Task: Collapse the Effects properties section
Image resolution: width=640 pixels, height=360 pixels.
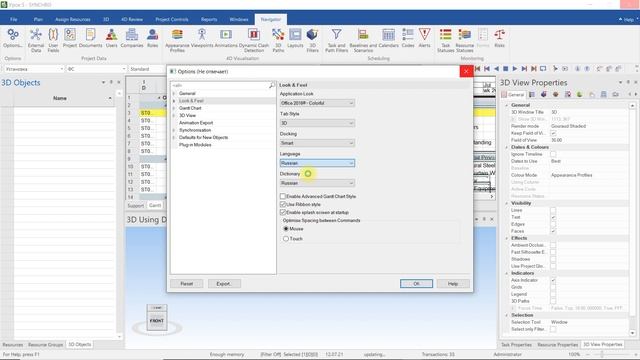Action: (x=507, y=238)
